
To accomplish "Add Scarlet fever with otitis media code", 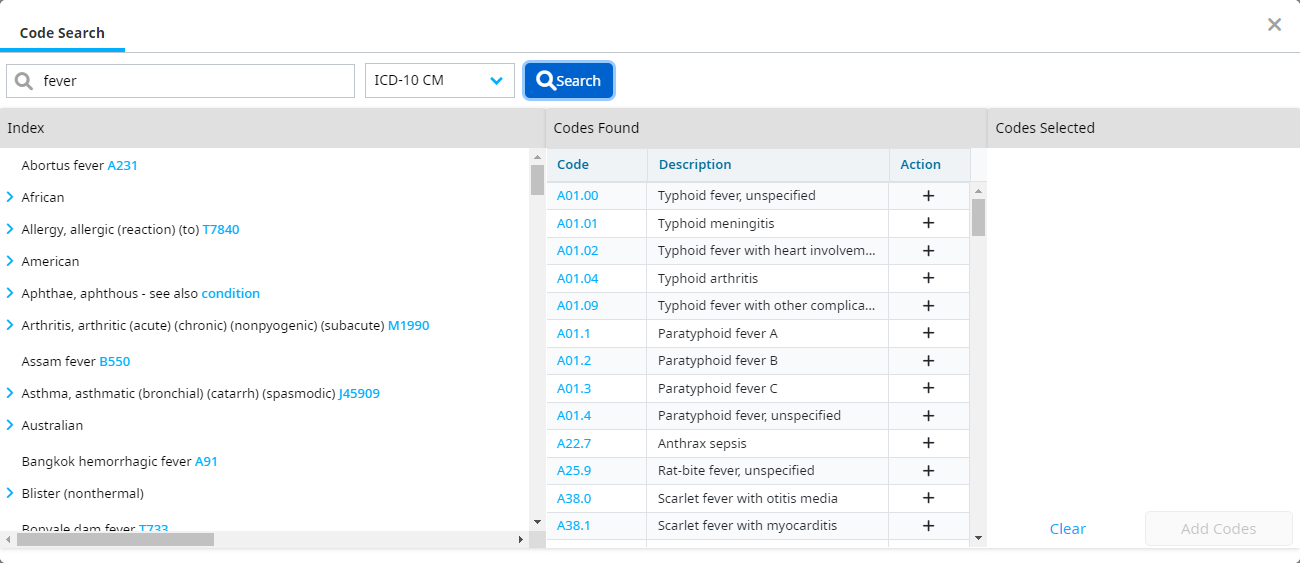I will (928, 498).
